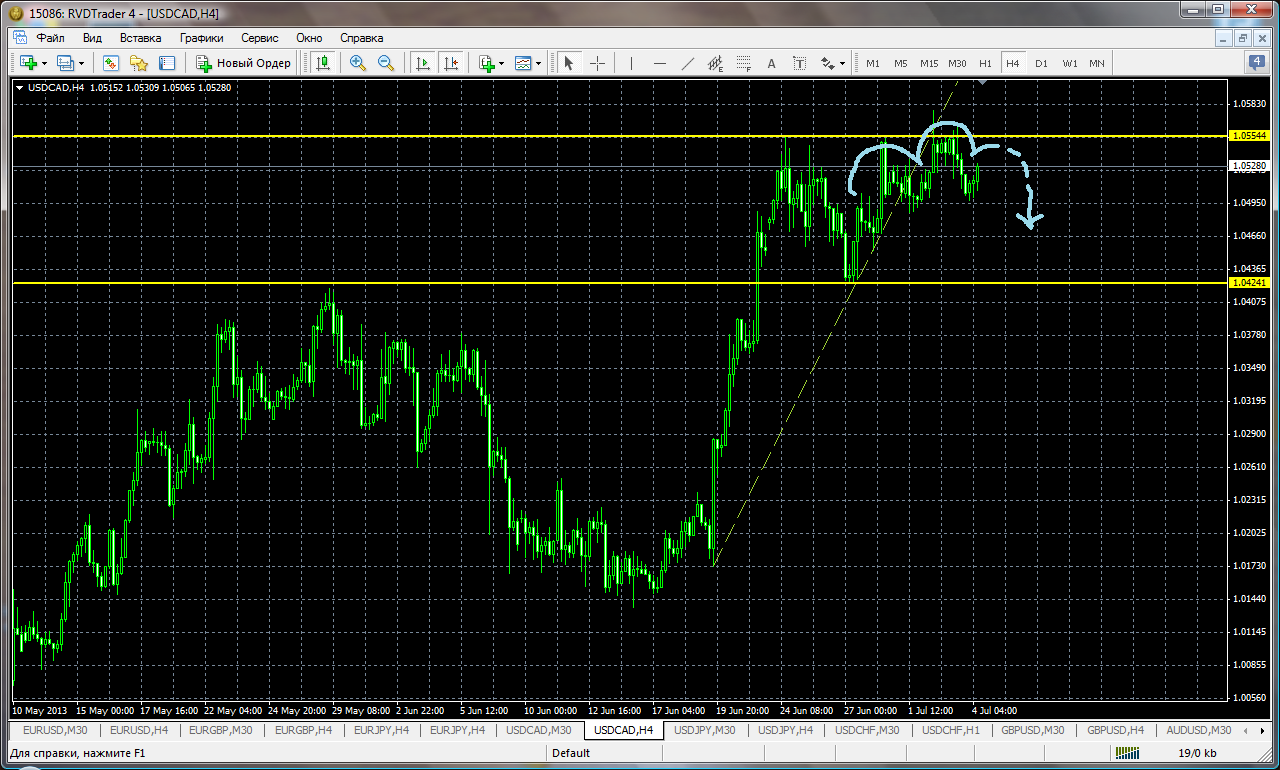Screen dimensions: 1280x770
Task: Open the Файл menu
Action: coord(50,38)
